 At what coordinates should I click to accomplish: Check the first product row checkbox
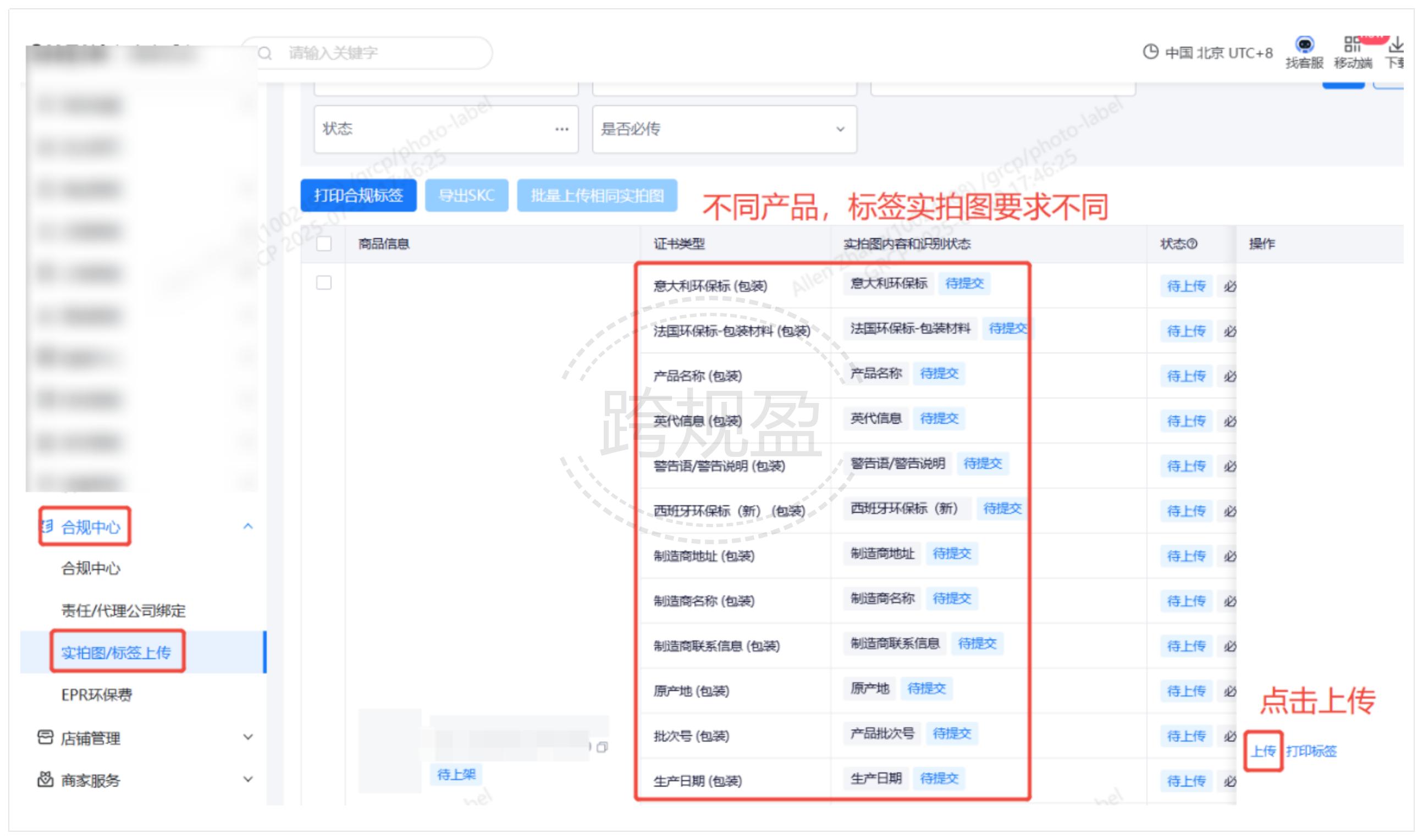click(x=324, y=283)
